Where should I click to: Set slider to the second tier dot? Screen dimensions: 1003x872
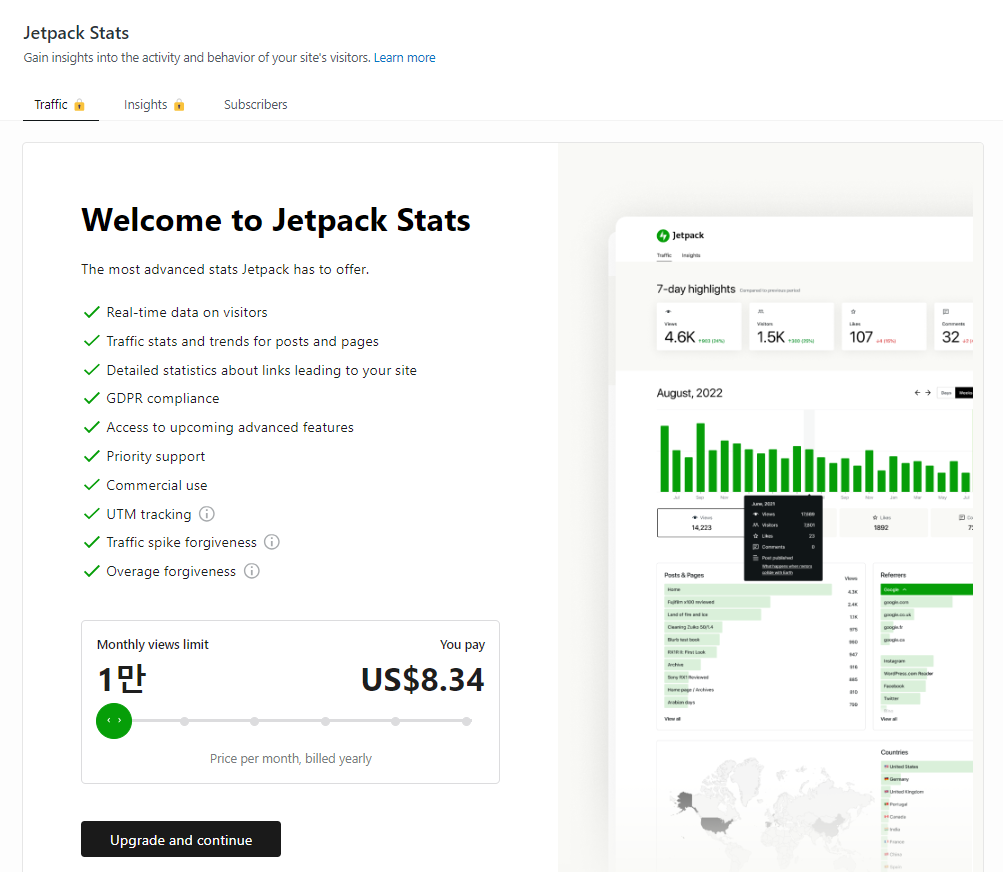pos(184,721)
